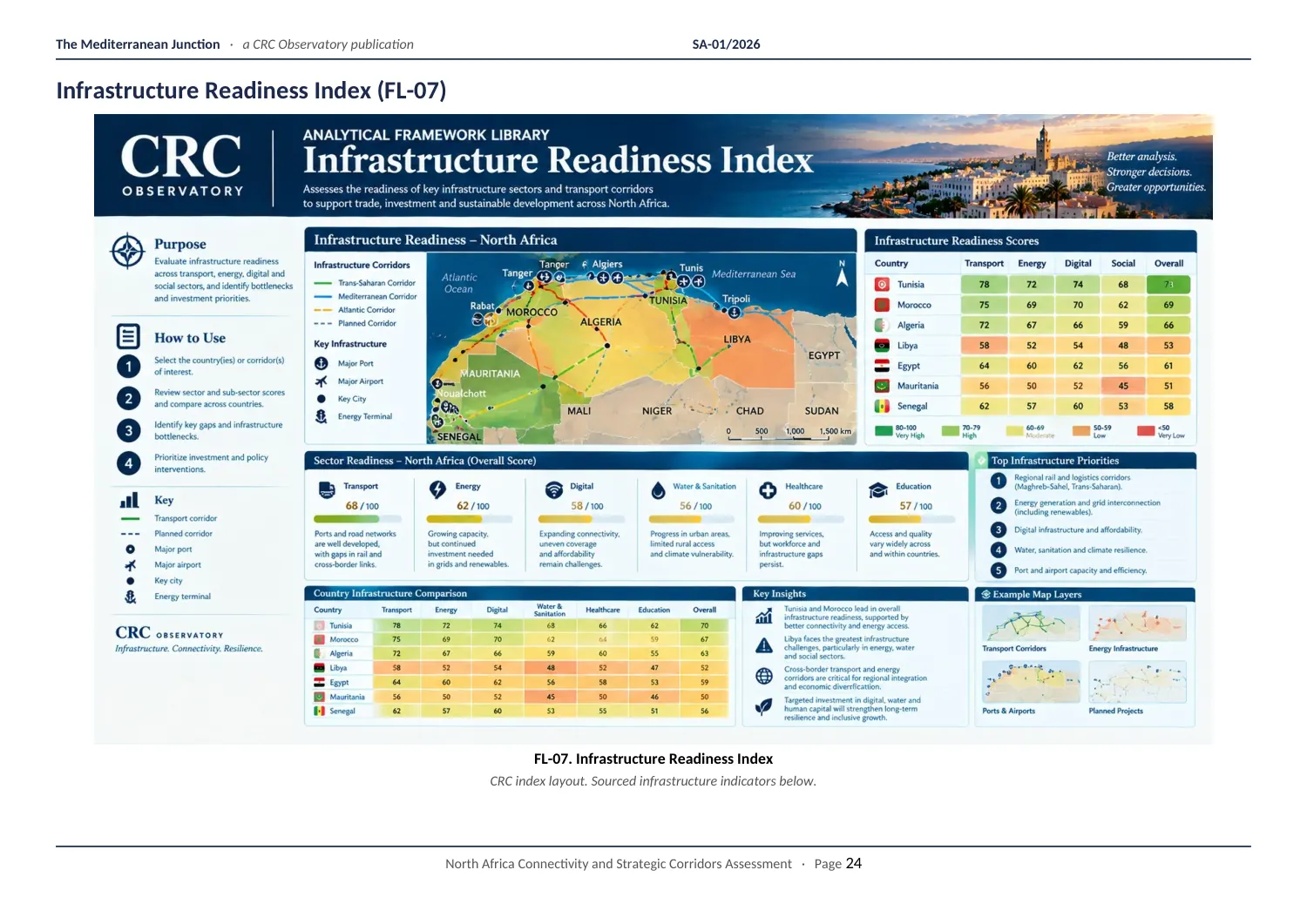The height and width of the screenshot is (924, 1307).
Task: Click the "FL-07. Infrastructure Readiness Index" figure caption
Action: (653, 759)
